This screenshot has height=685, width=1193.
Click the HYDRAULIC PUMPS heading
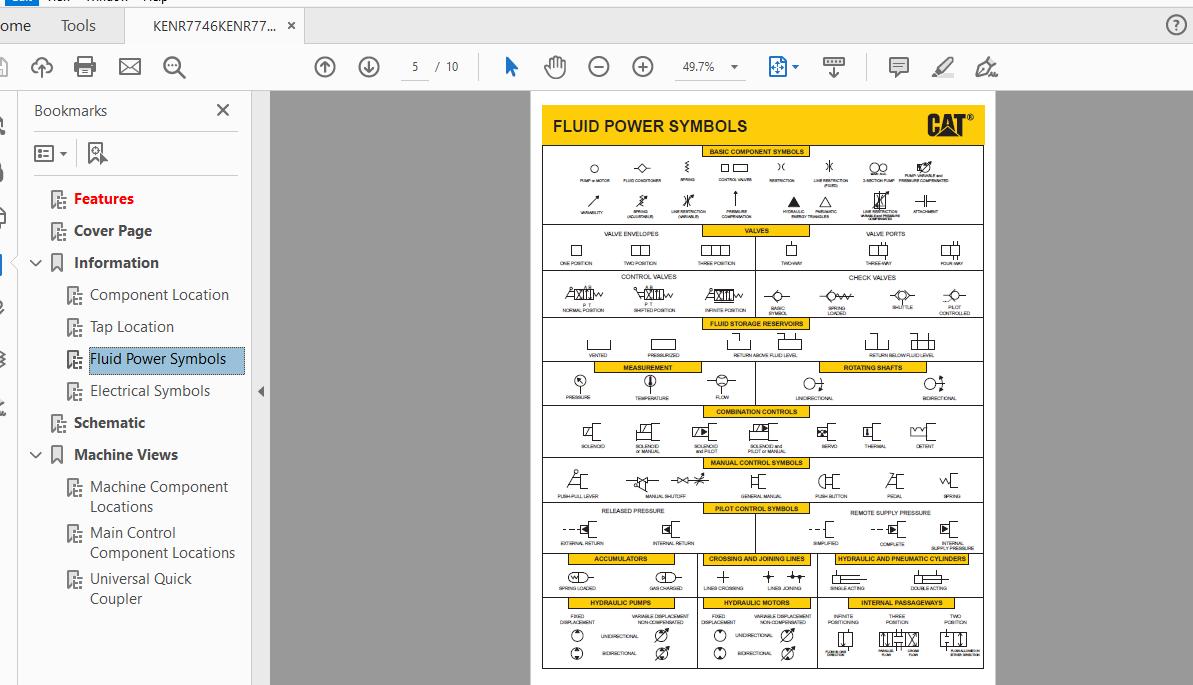coord(621,603)
